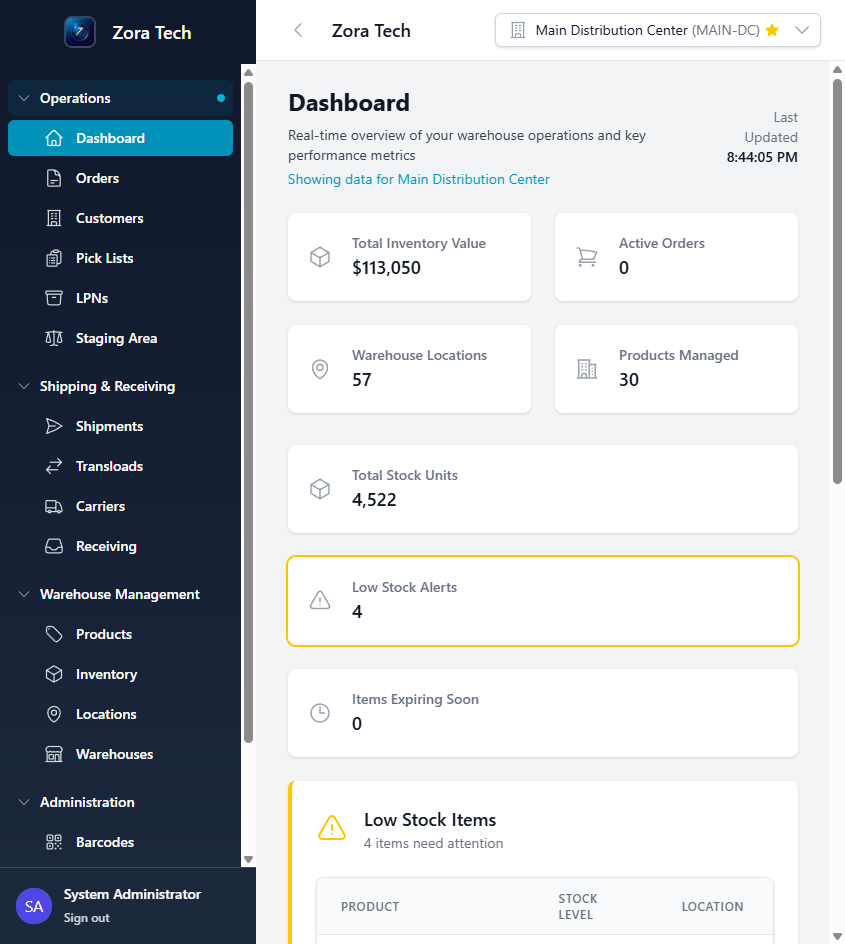Select Customers in the sidebar
Viewport: 845px width, 944px height.
108,218
